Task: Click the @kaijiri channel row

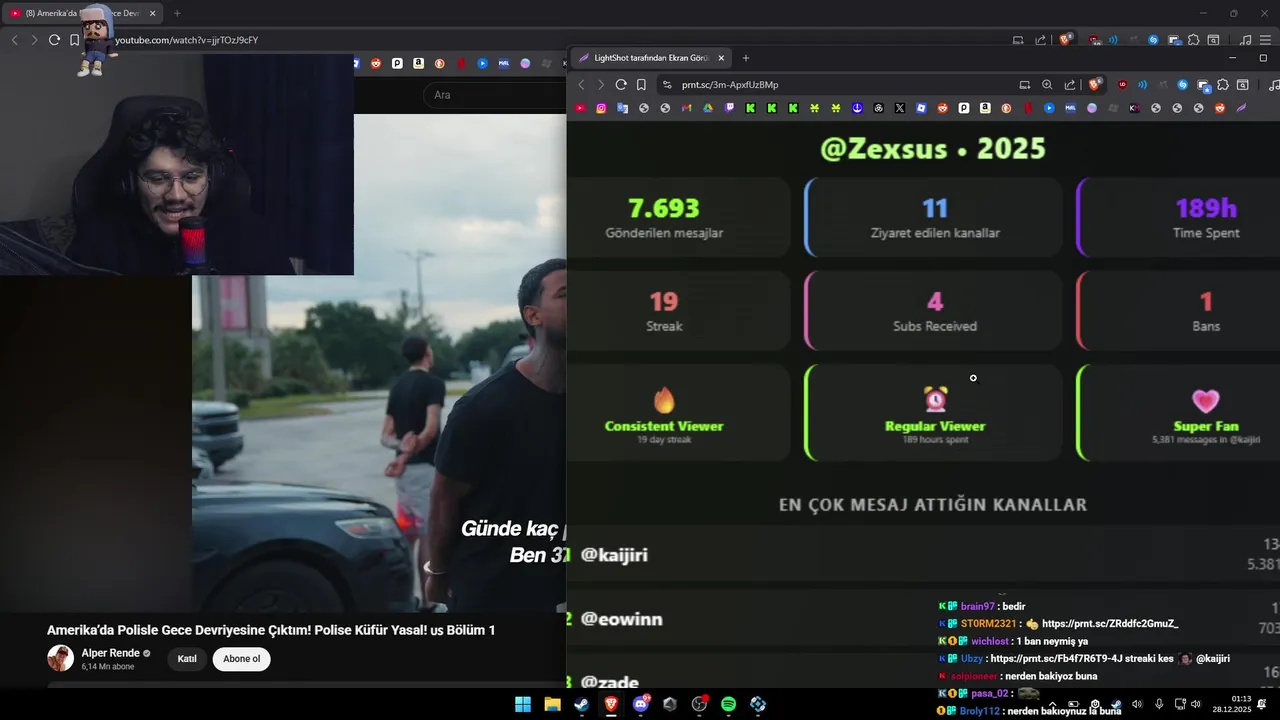Action: (923, 555)
